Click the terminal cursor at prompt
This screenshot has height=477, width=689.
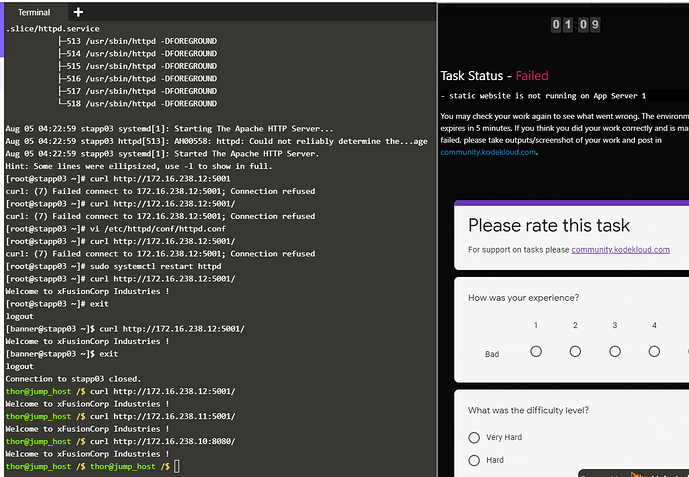click(177, 466)
